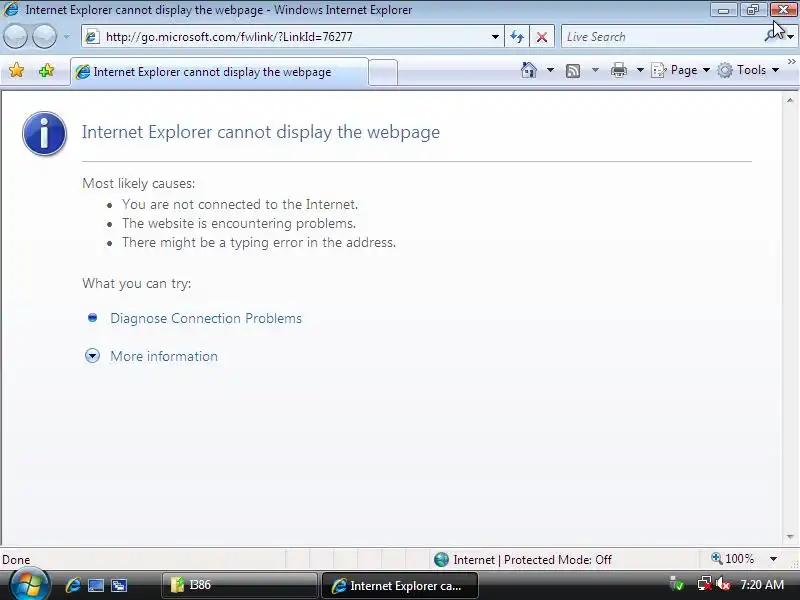Click Diagnose Connection Problems link
The width and height of the screenshot is (800, 600).
pos(206,318)
